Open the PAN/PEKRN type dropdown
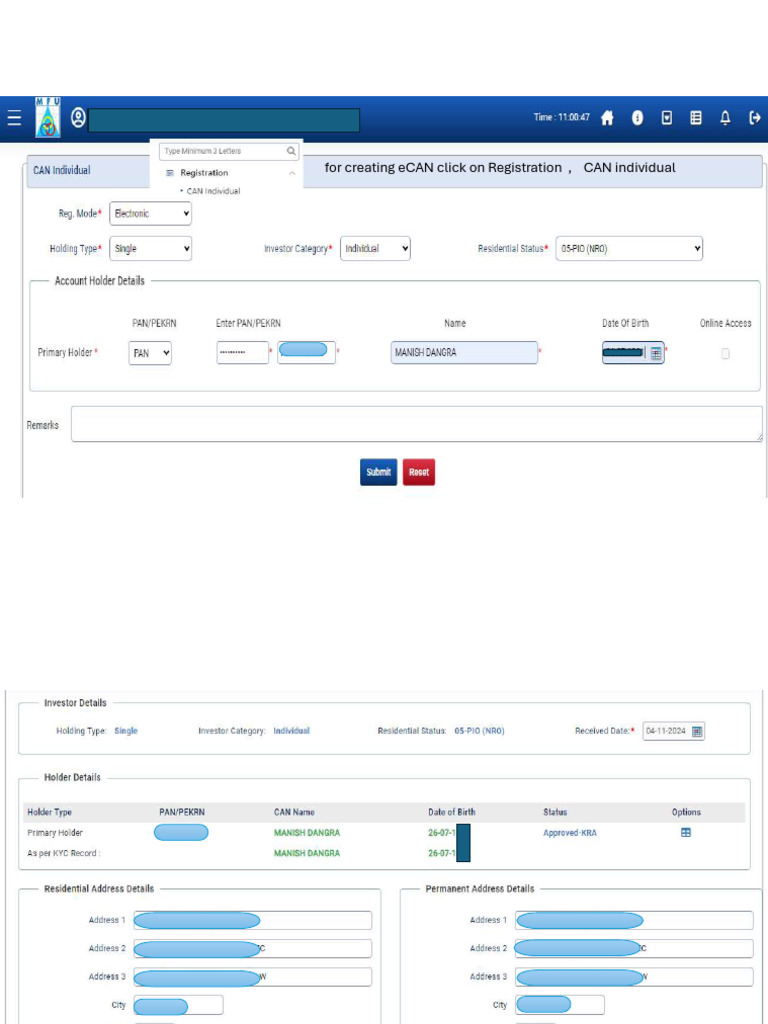The height and width of the screenshot is (1024, 768). 150,353
